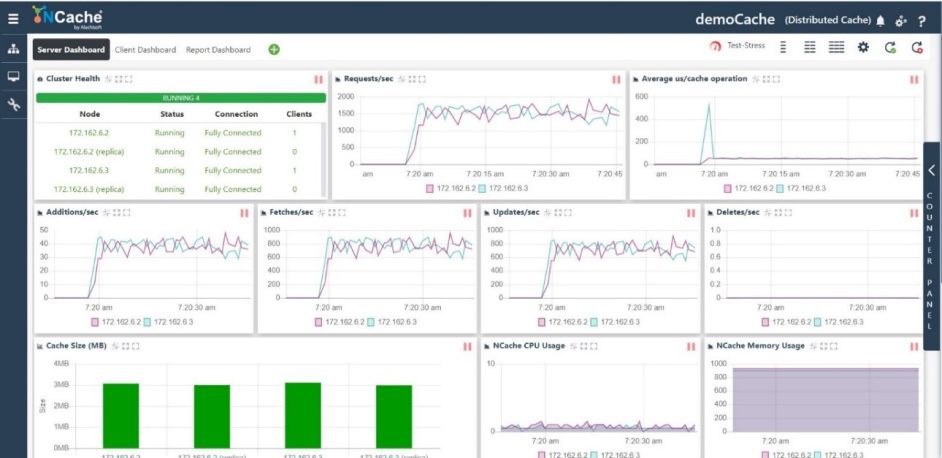
Task: Click third green bar in Cache Size chart
Action: [x=303, y=415]
